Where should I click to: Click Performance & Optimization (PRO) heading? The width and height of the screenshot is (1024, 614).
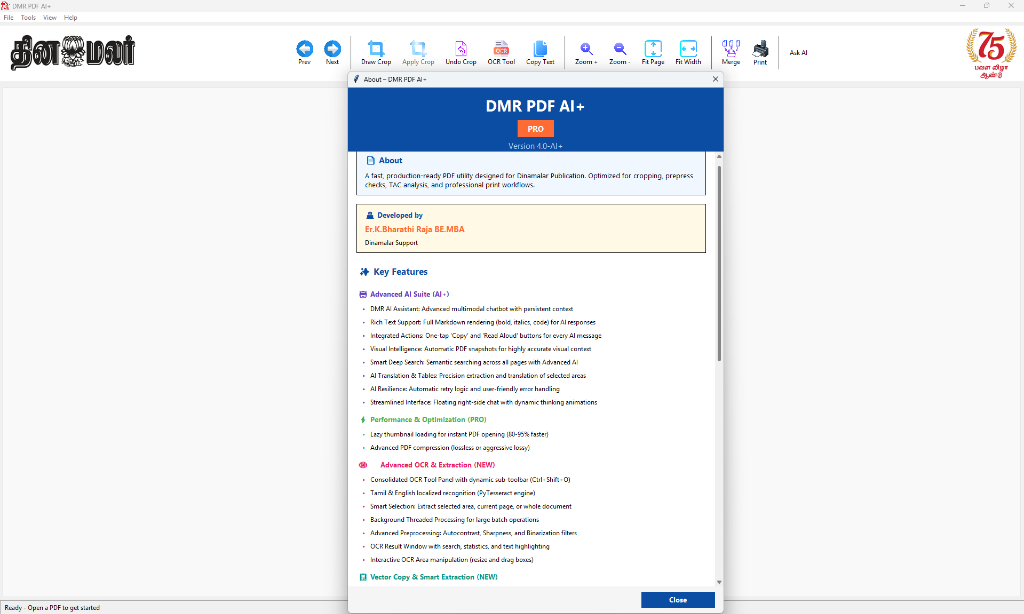coord(428,420)
